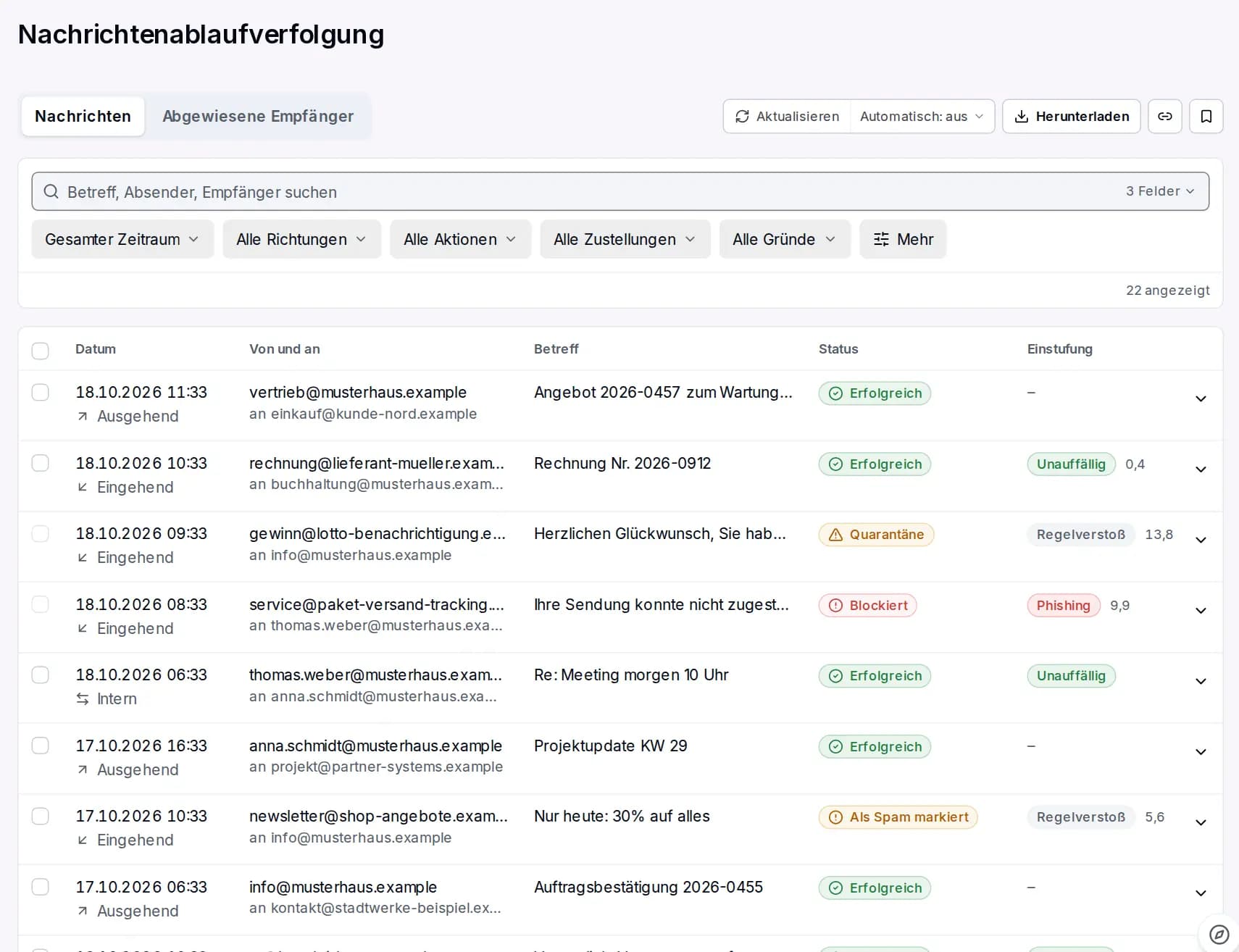Click the Einstufung column header
Screen dimensions: 1239x952
pos(1060,349)
